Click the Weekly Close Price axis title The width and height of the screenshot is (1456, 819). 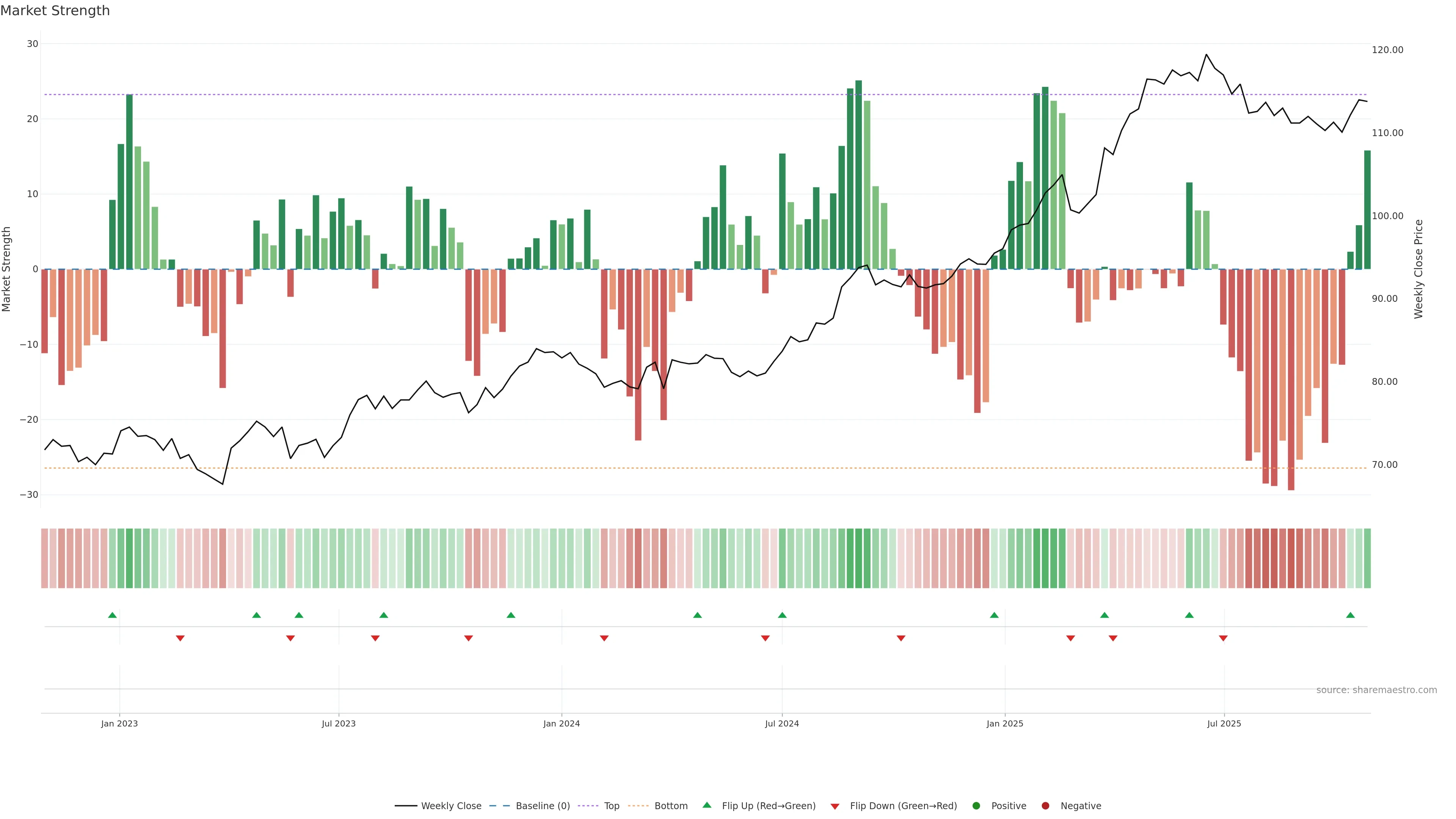[x=1418, y=269]
